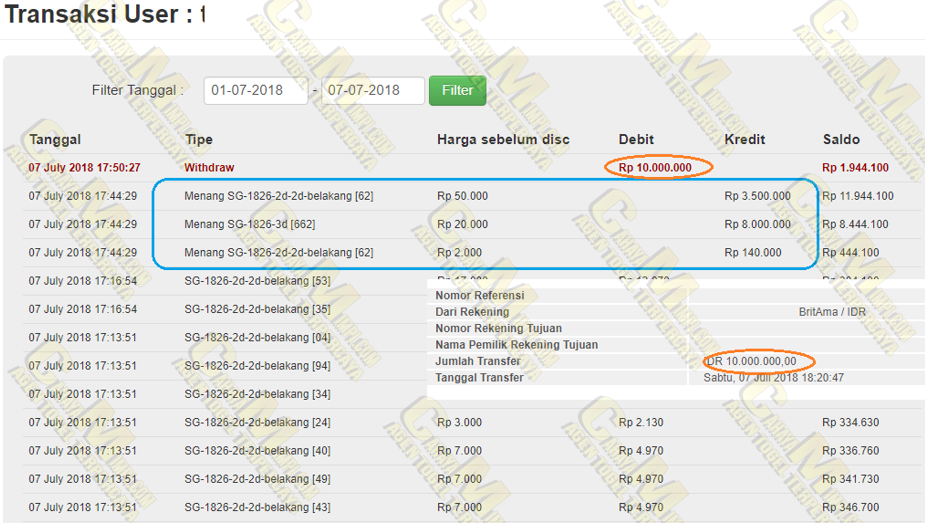The height and width of the screenshot is (529, 925).
Task: Focus the start date field 01-07-2018
Action: click(256, 90)
